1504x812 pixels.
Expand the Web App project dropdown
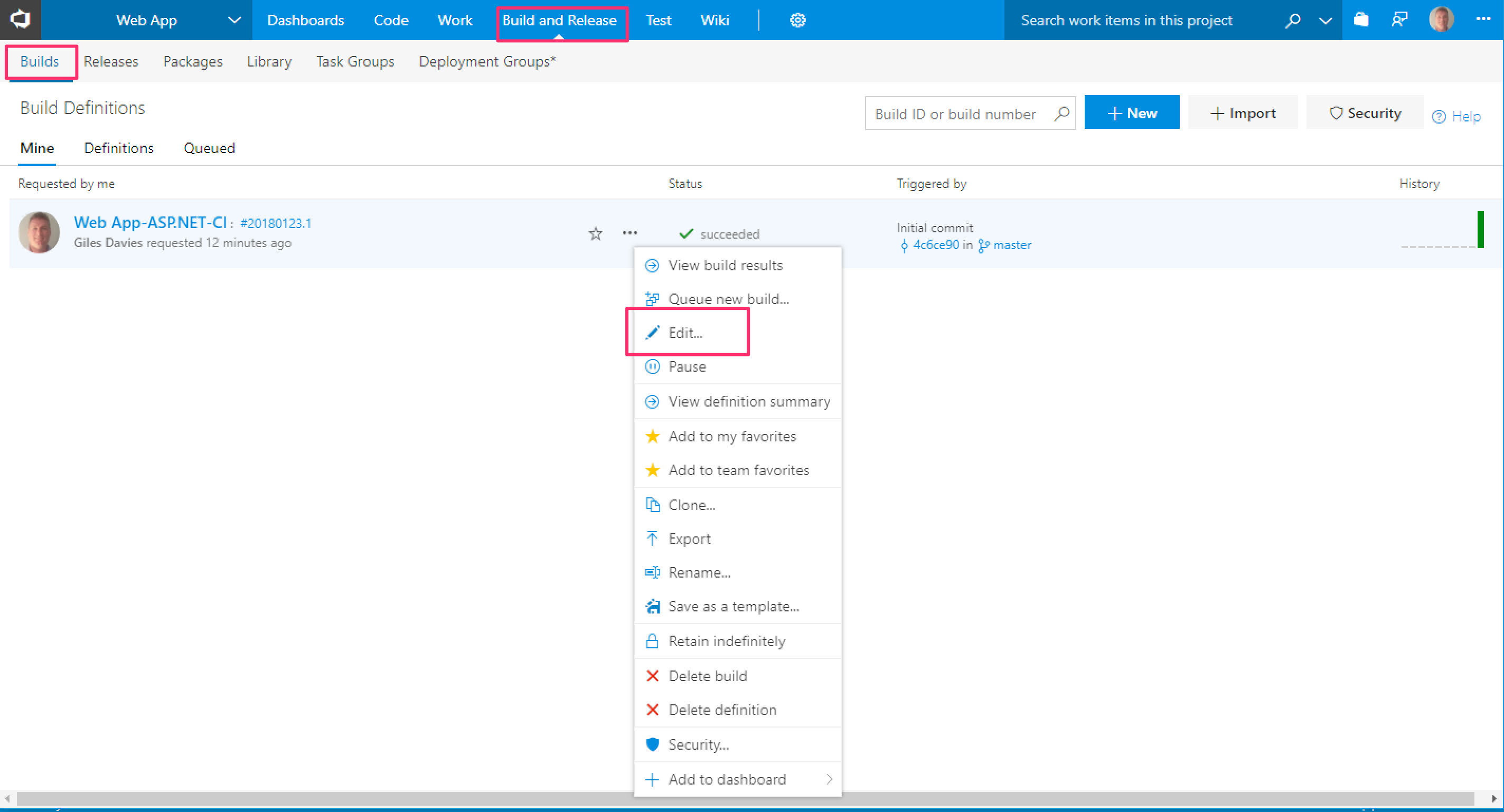click(x=234, y=21)
